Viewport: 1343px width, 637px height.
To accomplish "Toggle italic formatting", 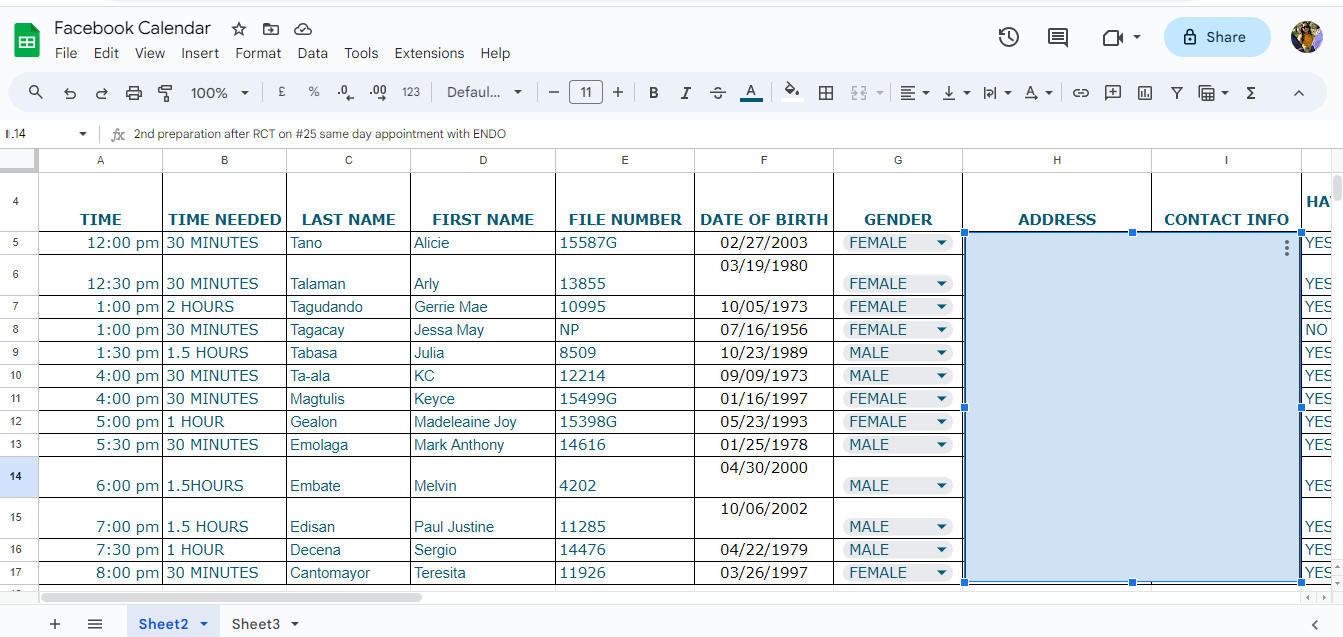I will pyautogui.click(x=685, y=93).
